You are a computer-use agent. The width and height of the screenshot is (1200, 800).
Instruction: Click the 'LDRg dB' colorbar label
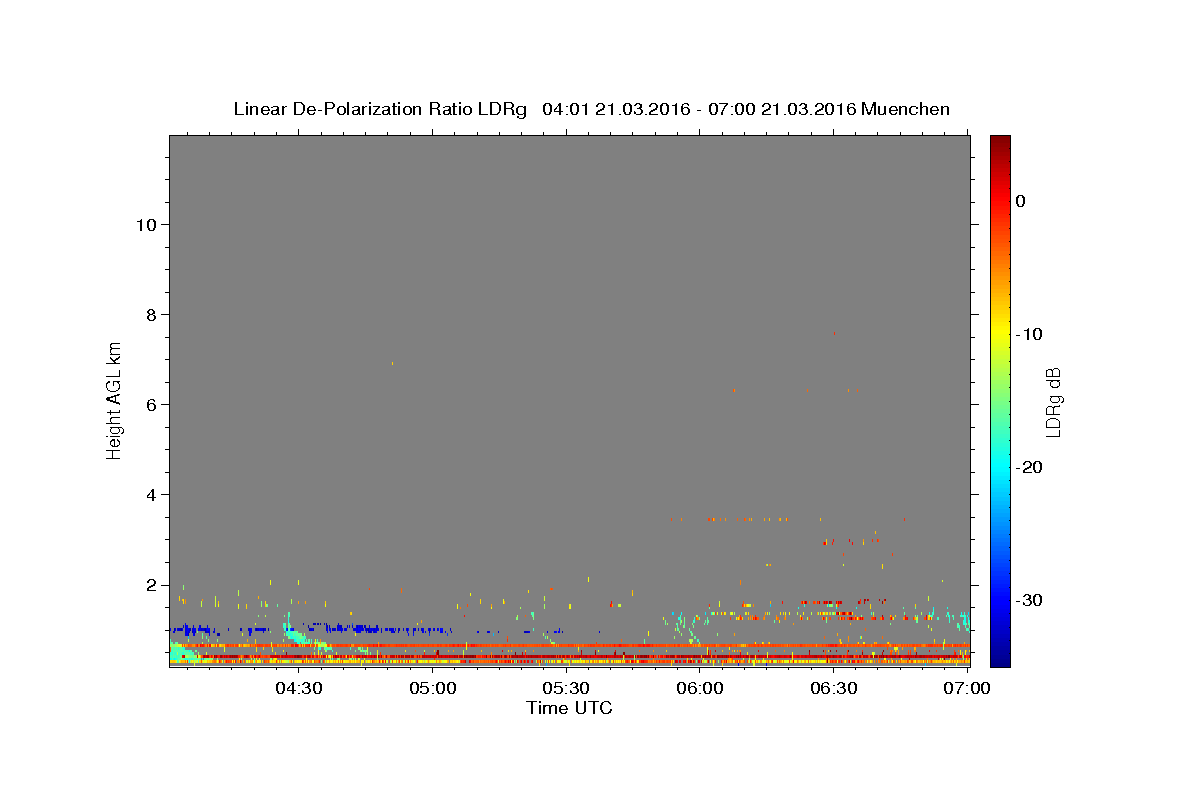coord(1052,402)
